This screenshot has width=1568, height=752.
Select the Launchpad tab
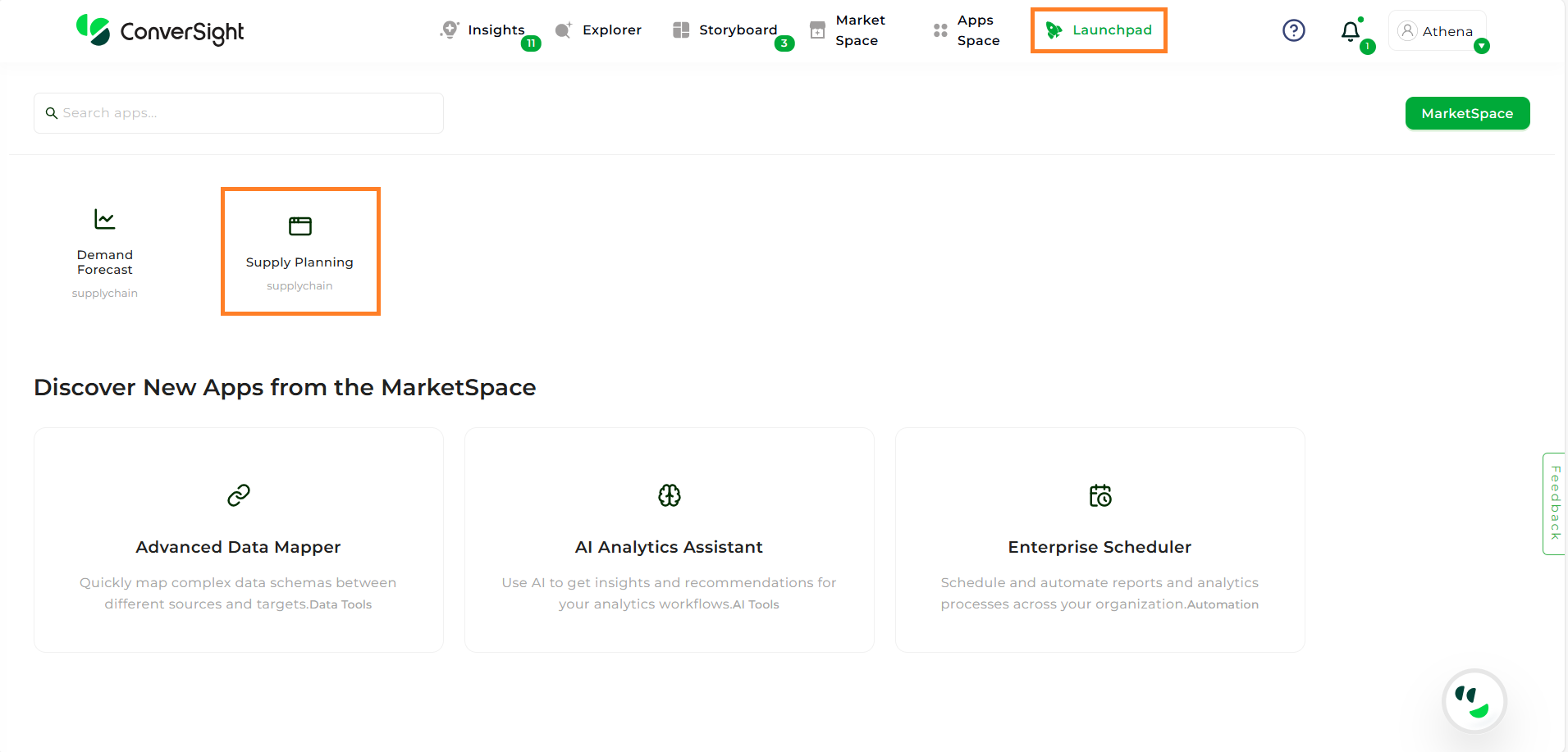coord(1099,30)
